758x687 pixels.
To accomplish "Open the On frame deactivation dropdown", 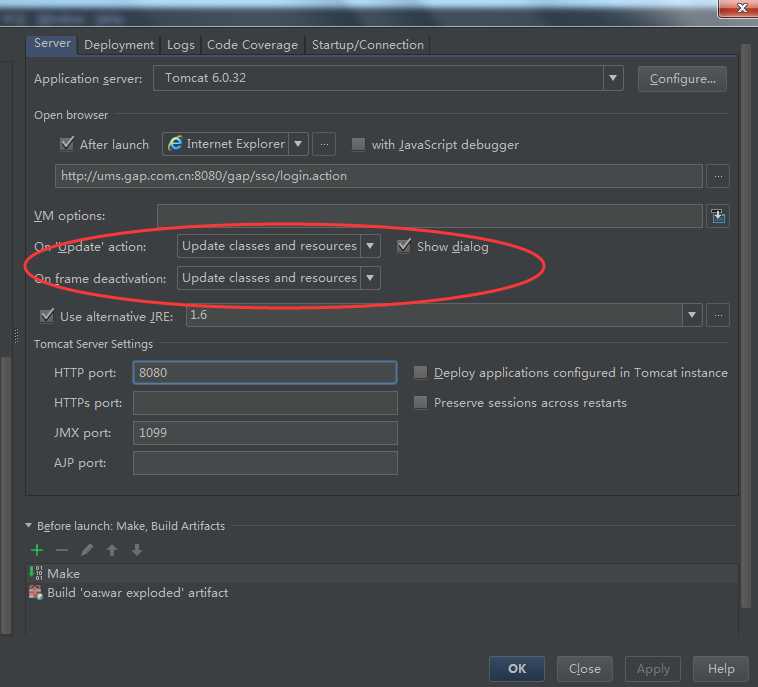I will point(370,278).
